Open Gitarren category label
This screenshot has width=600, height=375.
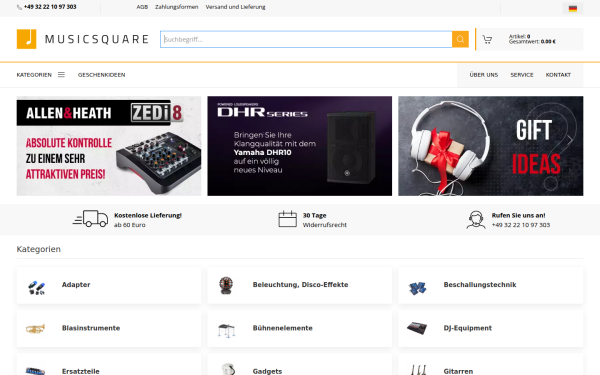458,371
